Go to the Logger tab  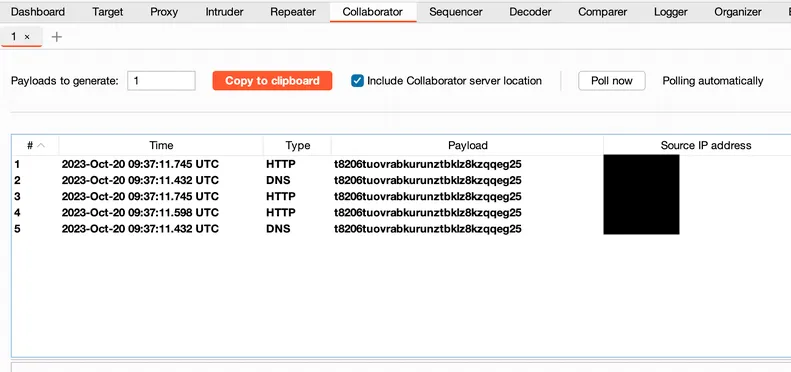(670, 12)
